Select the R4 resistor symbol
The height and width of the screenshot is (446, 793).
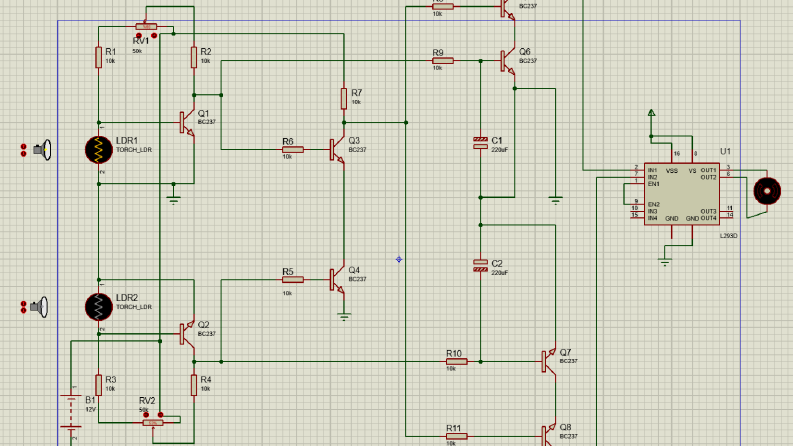pos(194,385)
